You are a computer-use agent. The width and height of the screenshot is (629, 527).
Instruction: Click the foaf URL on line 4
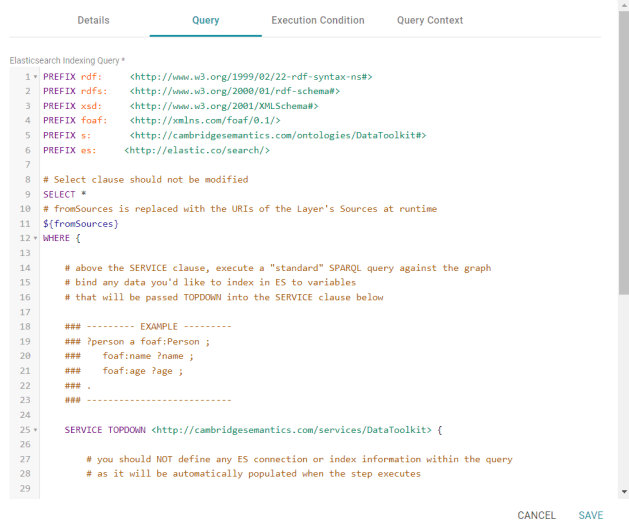tap(205, 120)
